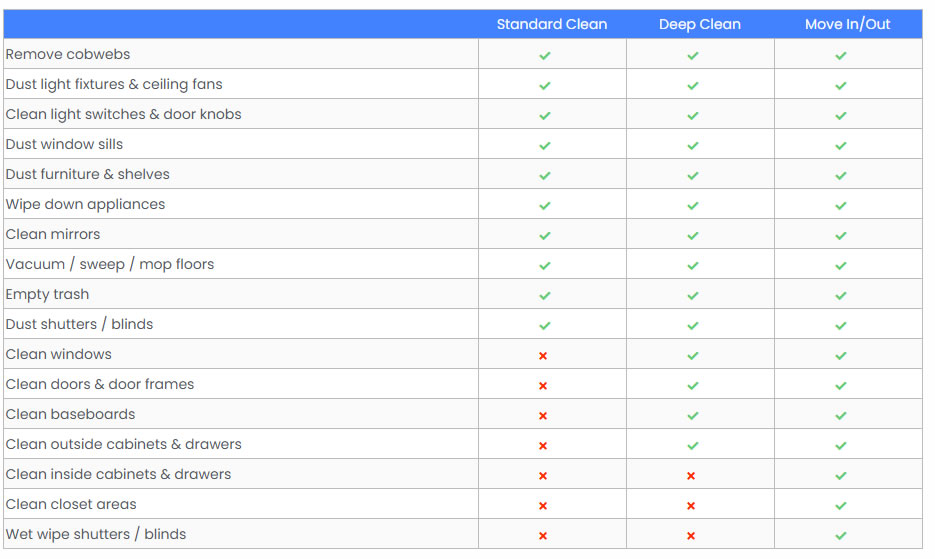Click the Move In/Out column header
The image size is (935, 559).
[x=848, y=24]
